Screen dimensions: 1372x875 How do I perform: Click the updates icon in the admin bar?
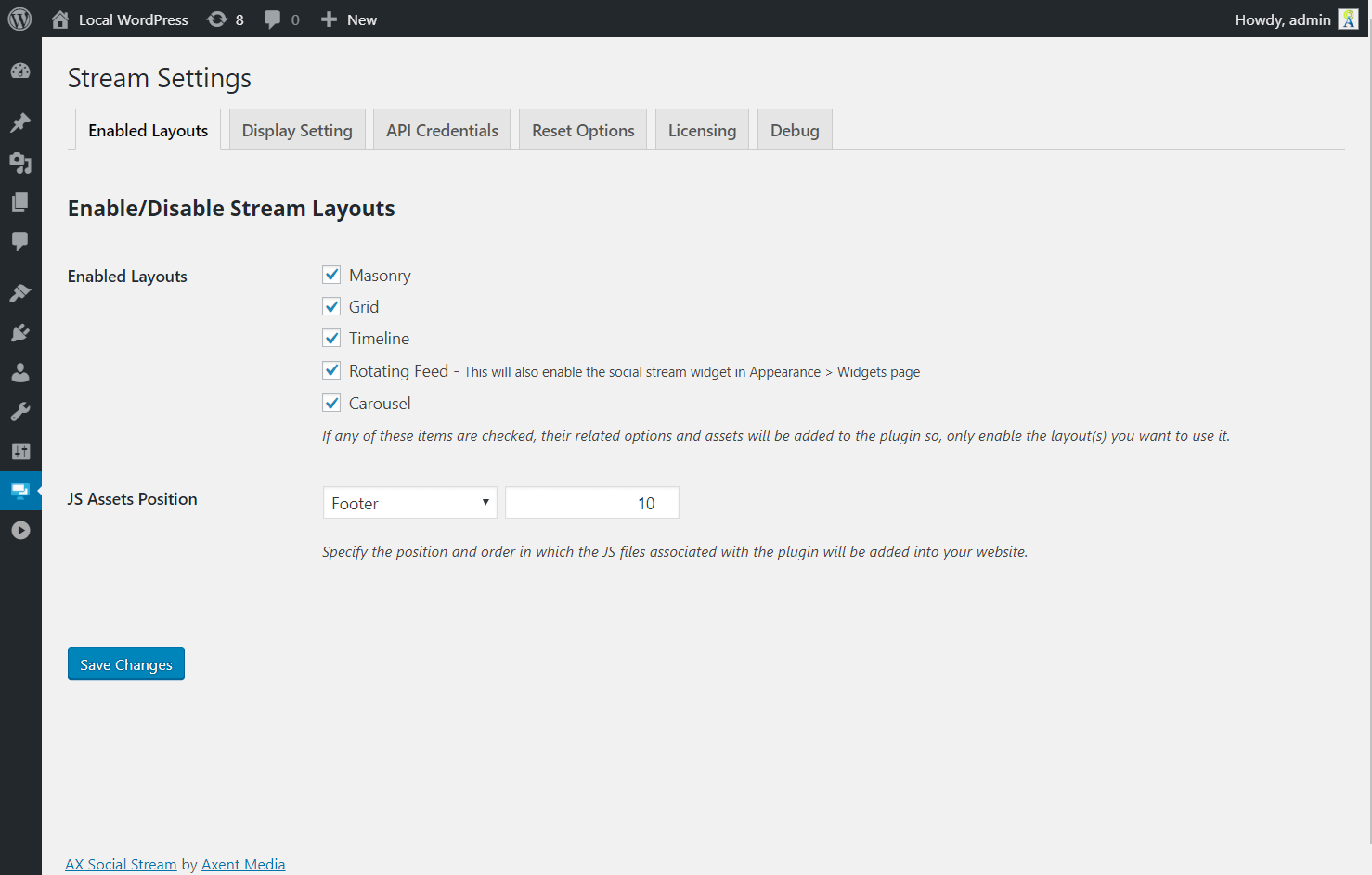tap(226, 19)
